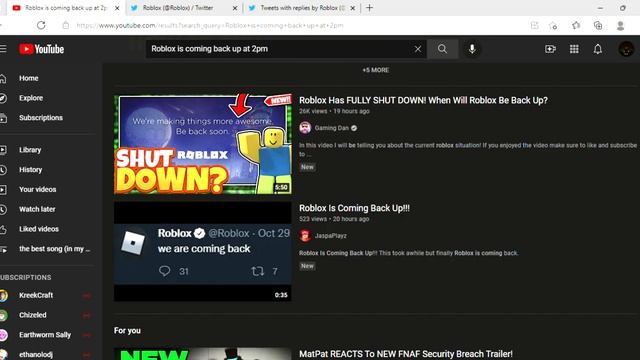Close the YouTube search results tab
Screen dimensions: 640x360
pos(117,8)
